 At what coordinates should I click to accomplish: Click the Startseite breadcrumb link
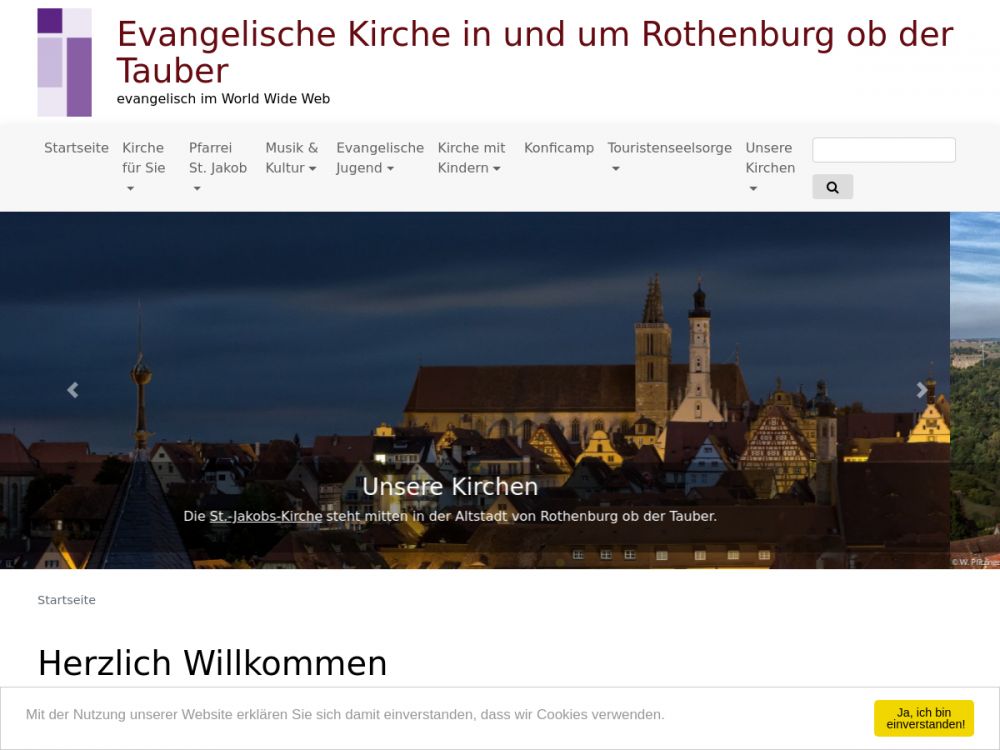(x=66, y=600)
